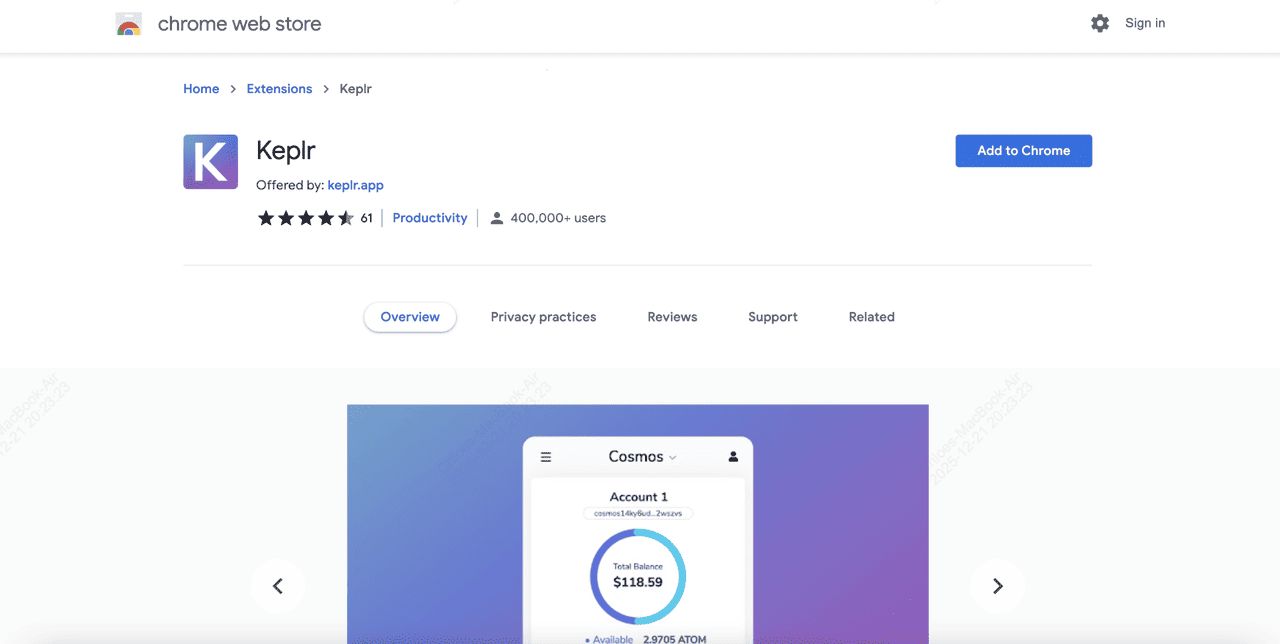Open the Chrome Web Store settings gear
The image size is (1280, 644).
[x=1100, y=22]
